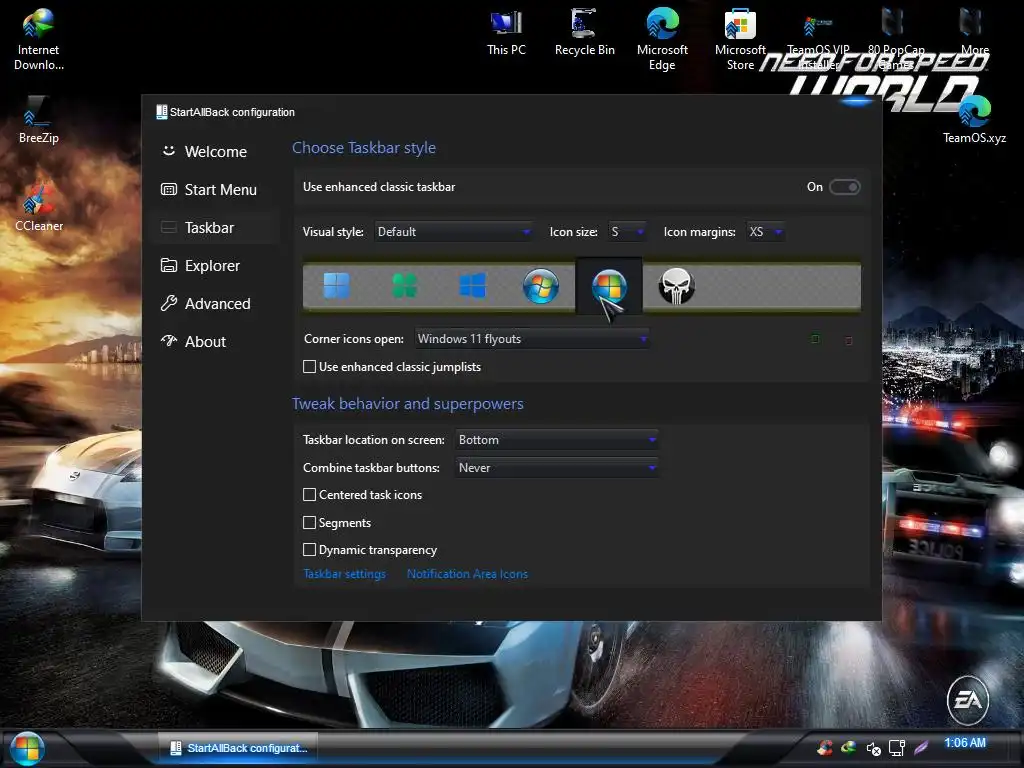1024x768 pixels.
Task: Open the Advanced section
Action: [216, 304]
